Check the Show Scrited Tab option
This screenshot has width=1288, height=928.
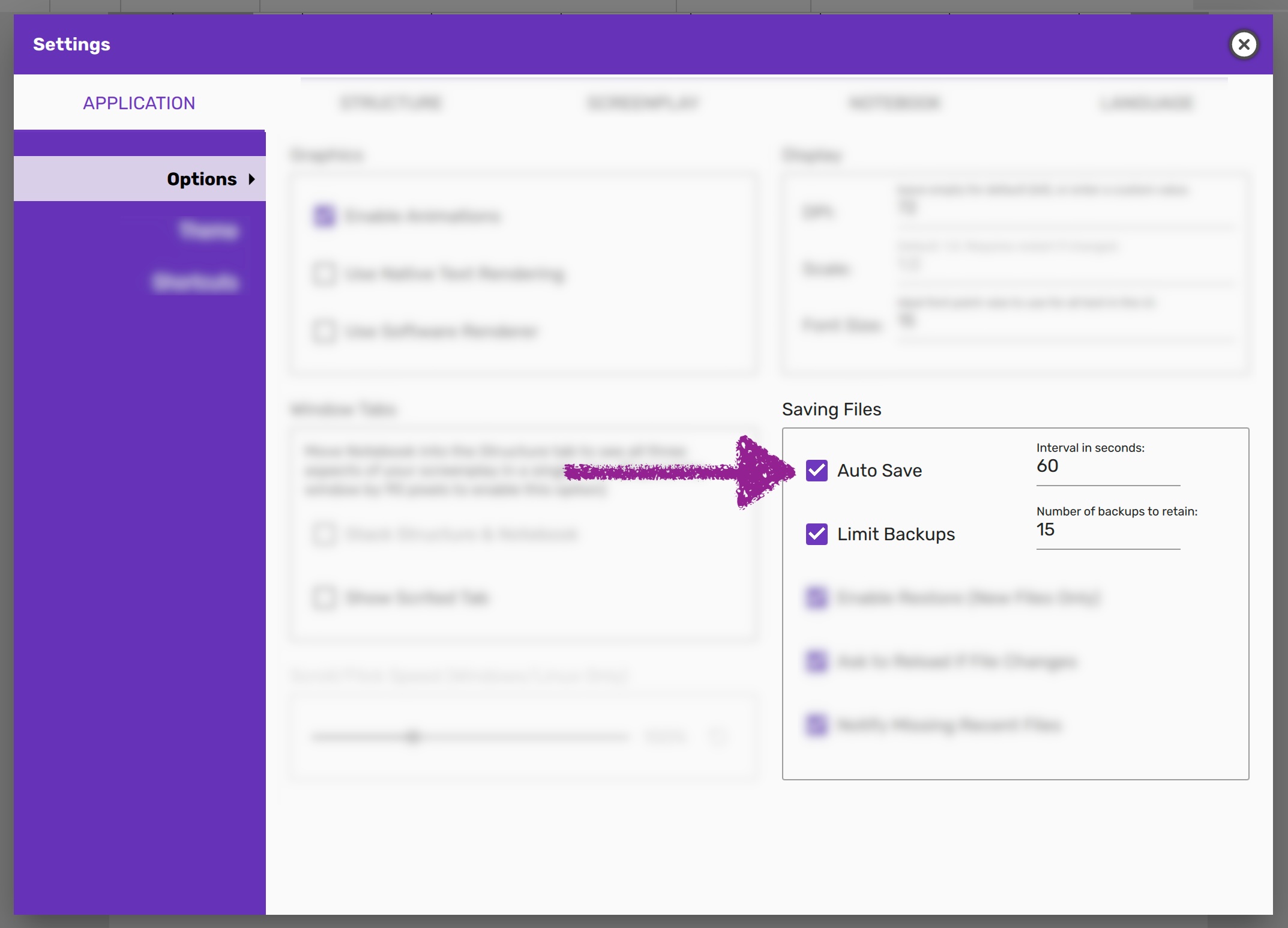pos(324,597)
